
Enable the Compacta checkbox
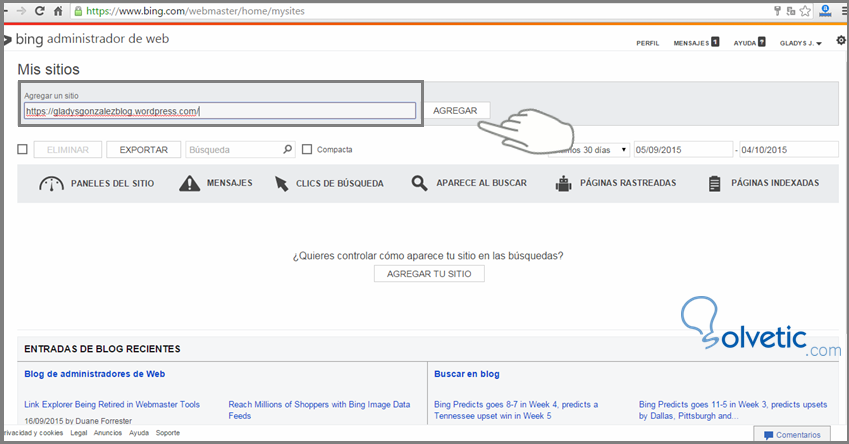tap(307, 150)
